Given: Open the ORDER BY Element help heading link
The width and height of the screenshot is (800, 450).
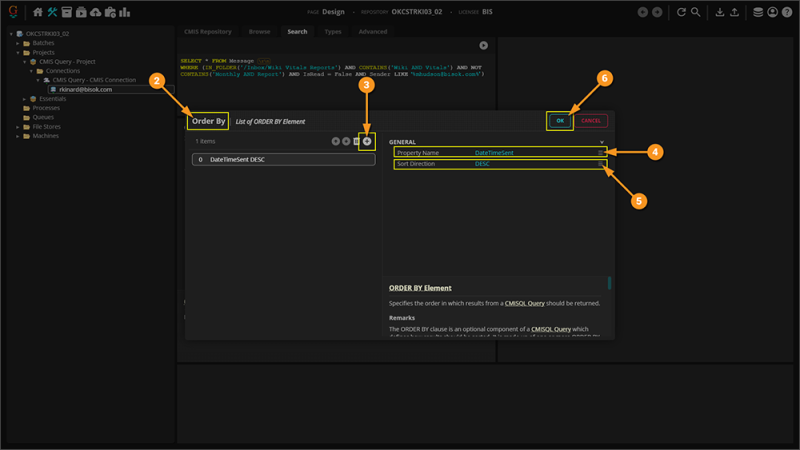Looking at the screenshot, I should [420, 288].
